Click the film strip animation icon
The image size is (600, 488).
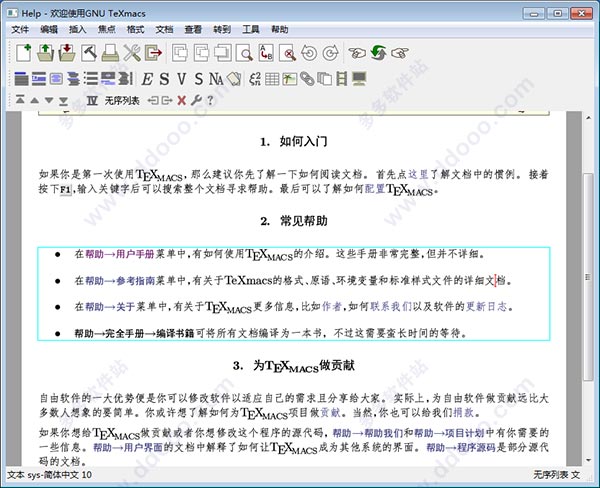(341, 79)
